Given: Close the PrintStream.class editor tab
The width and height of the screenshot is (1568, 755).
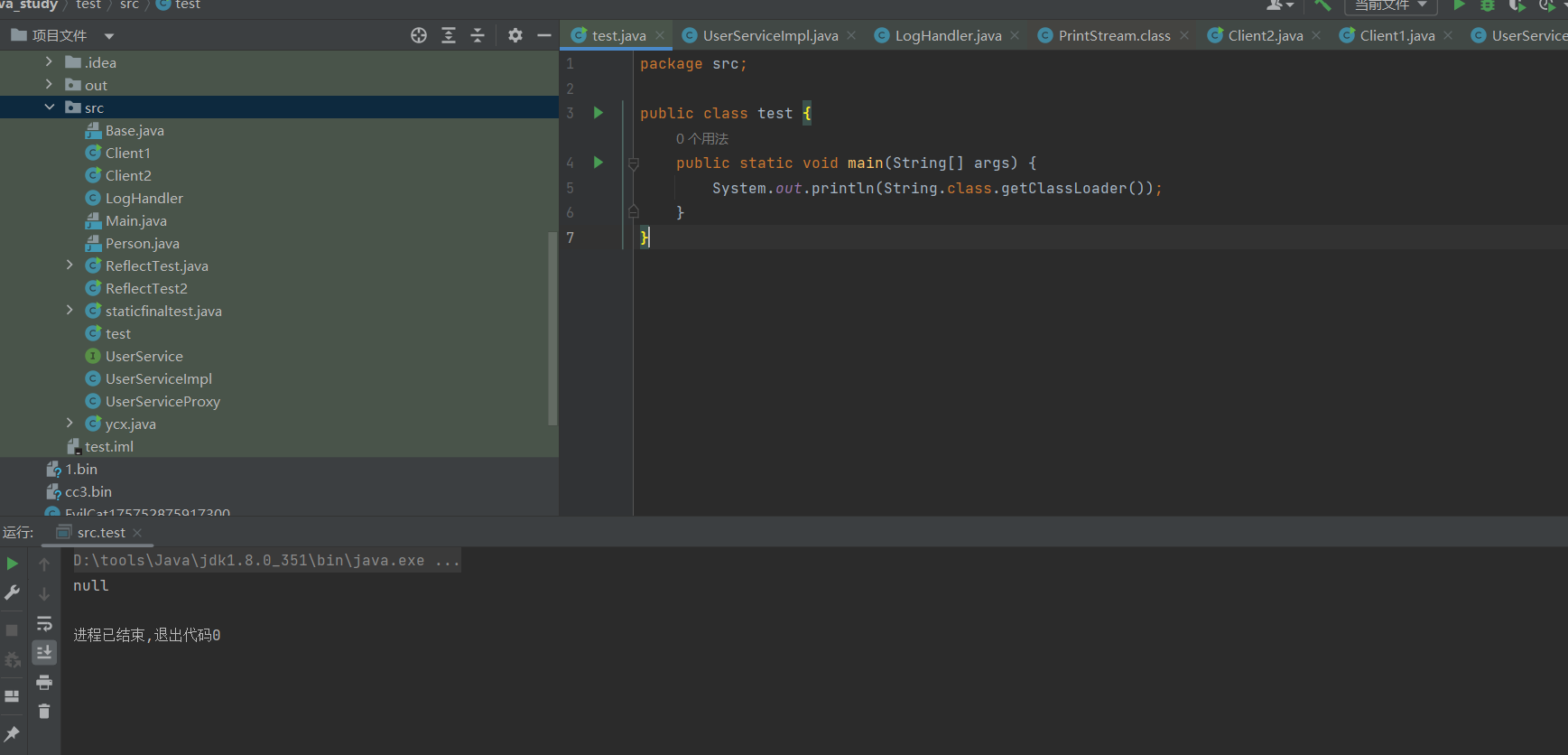Looking at the screenshot, I should pyautogui.click(x=1184, y=35).
